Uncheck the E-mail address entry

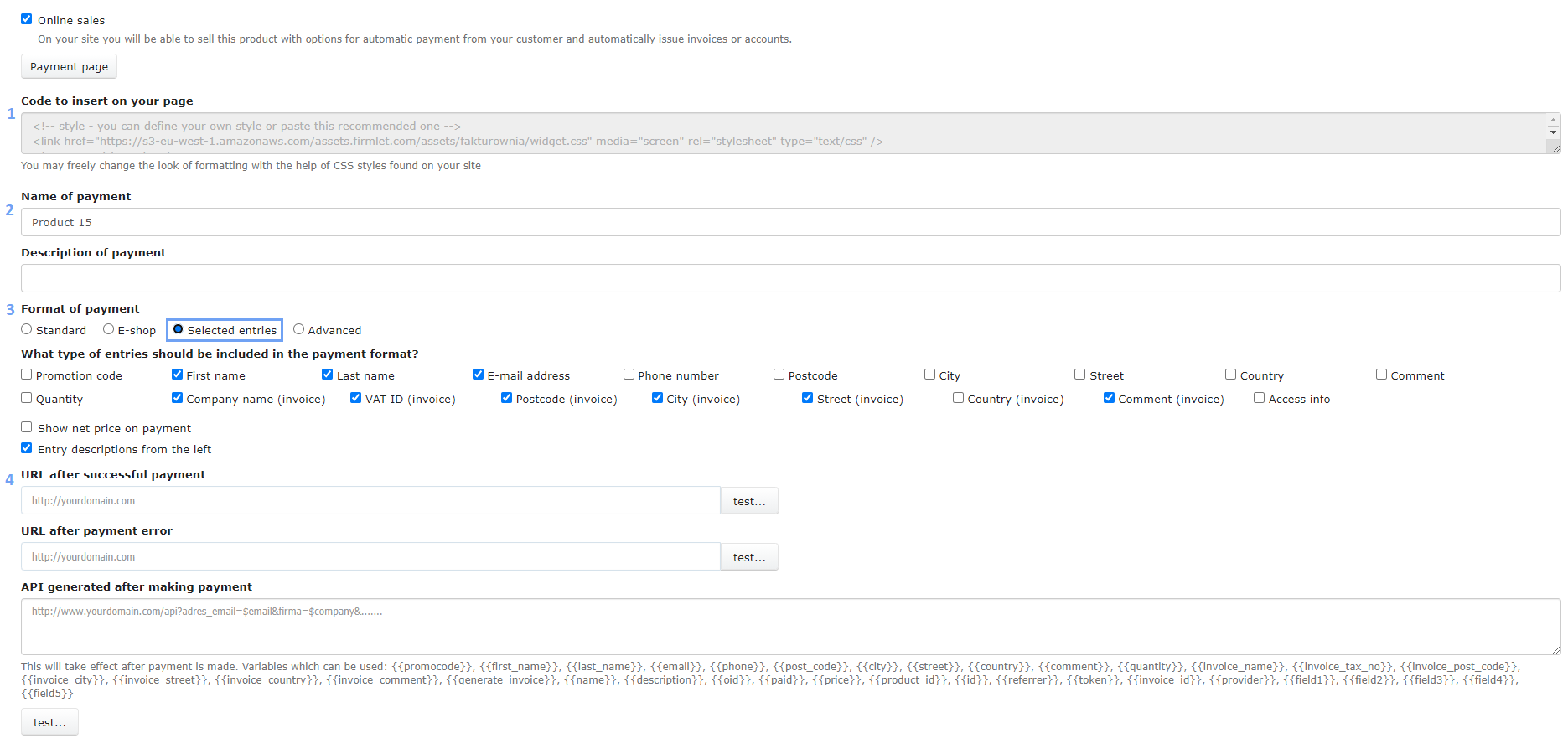click(x=478, y=375)
